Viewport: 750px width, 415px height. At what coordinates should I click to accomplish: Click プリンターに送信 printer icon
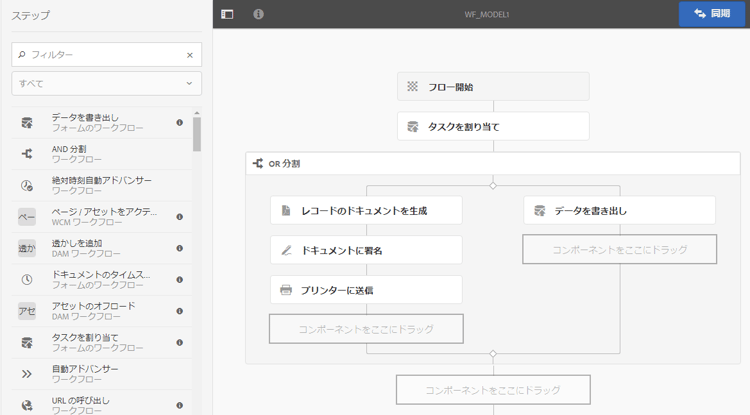286,290
